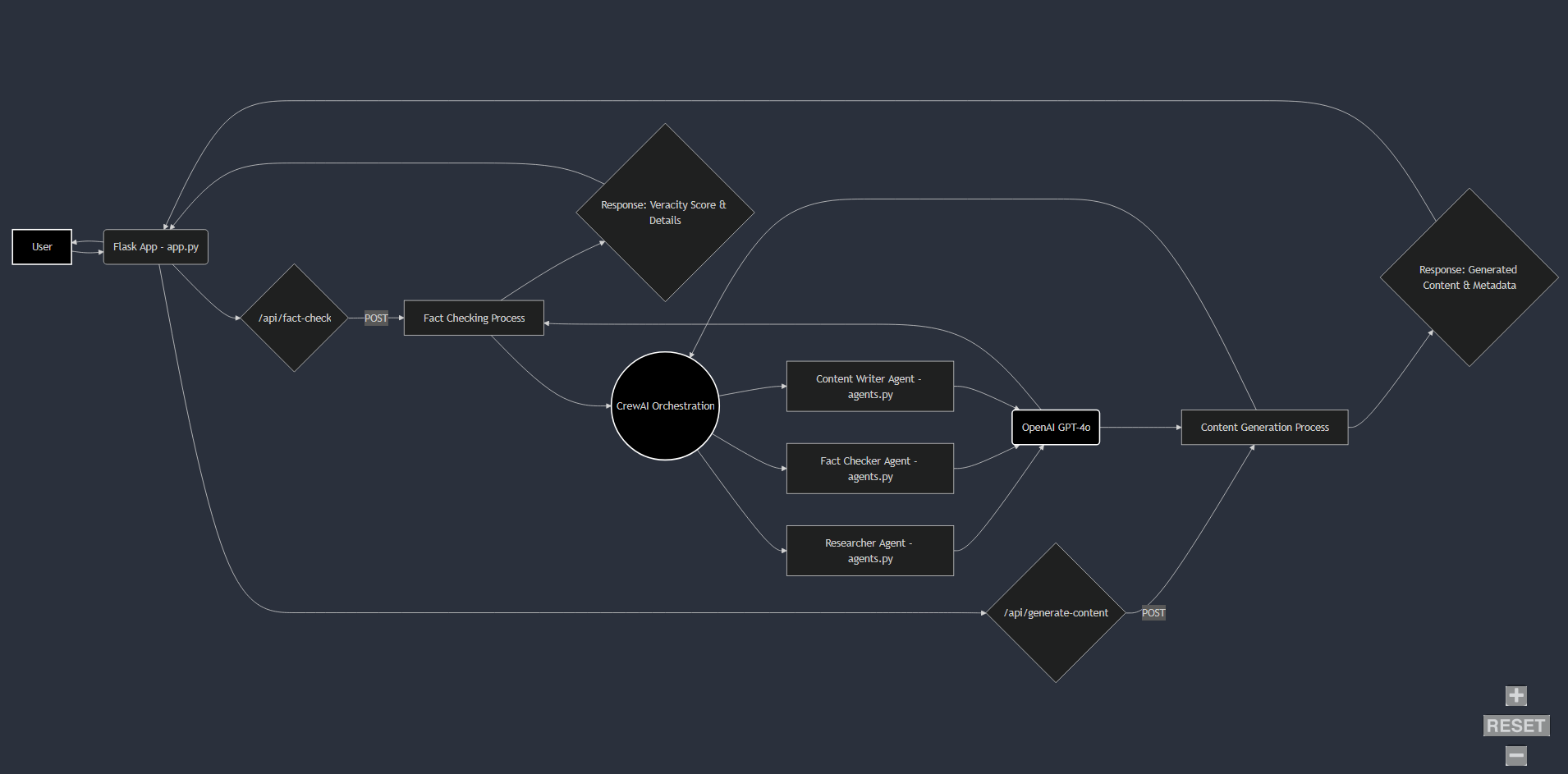Viewport: 1568px width, 774px height.
Task: Click the zoom in plus icon
Action: coord(1515,695)
